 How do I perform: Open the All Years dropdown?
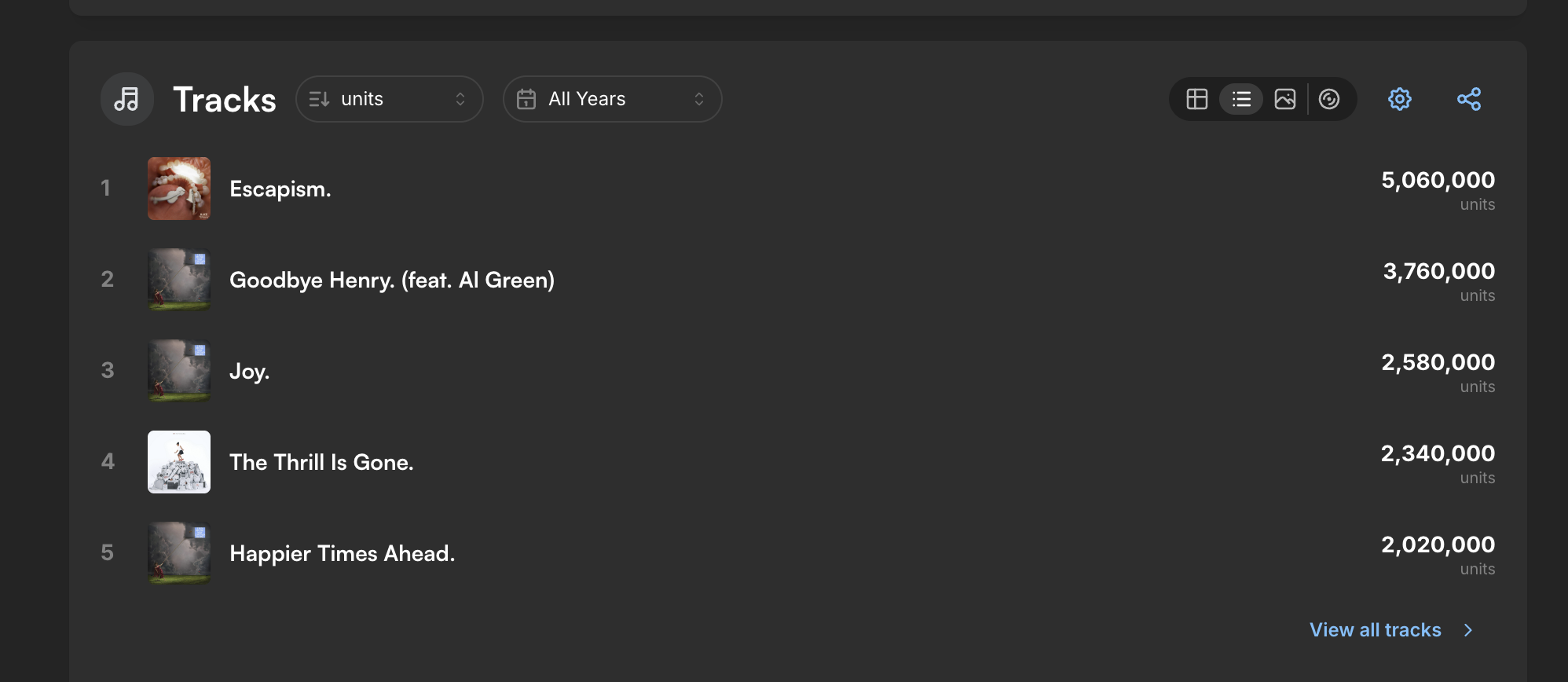pos(613,99)
